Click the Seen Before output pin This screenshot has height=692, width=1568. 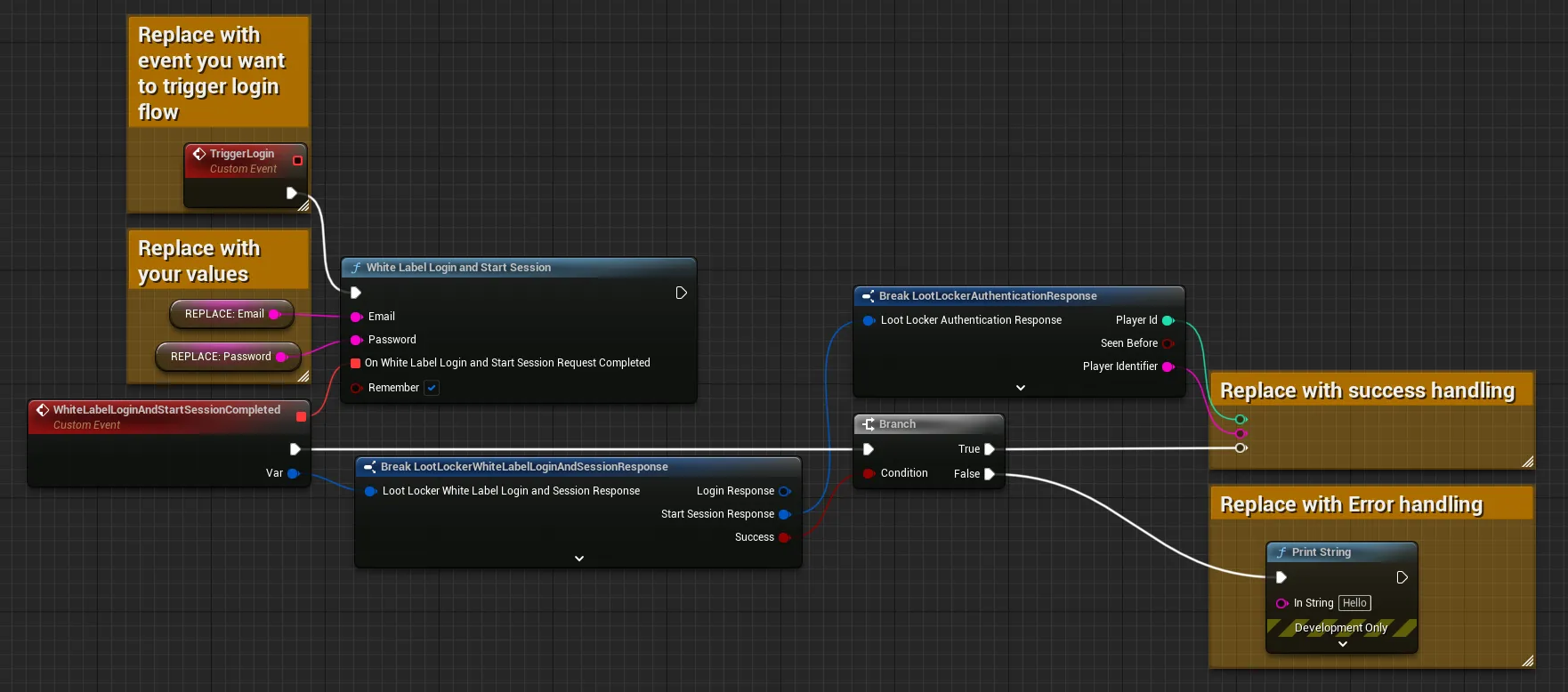[x=1168, y=343]
